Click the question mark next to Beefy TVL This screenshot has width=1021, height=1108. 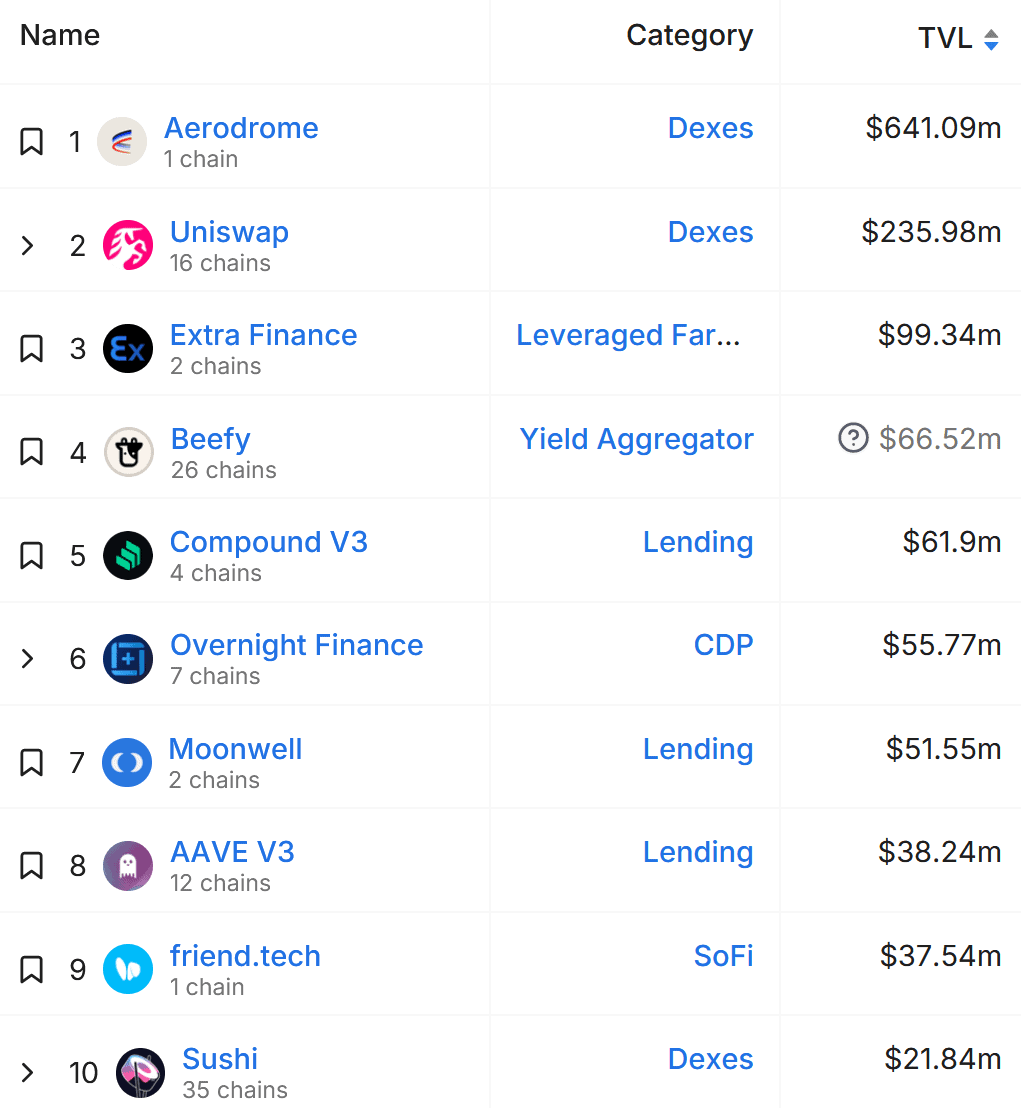pos(853,438)
